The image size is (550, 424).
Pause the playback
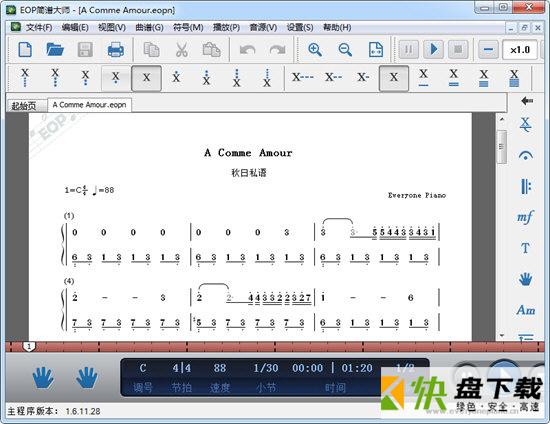point(409,49)
